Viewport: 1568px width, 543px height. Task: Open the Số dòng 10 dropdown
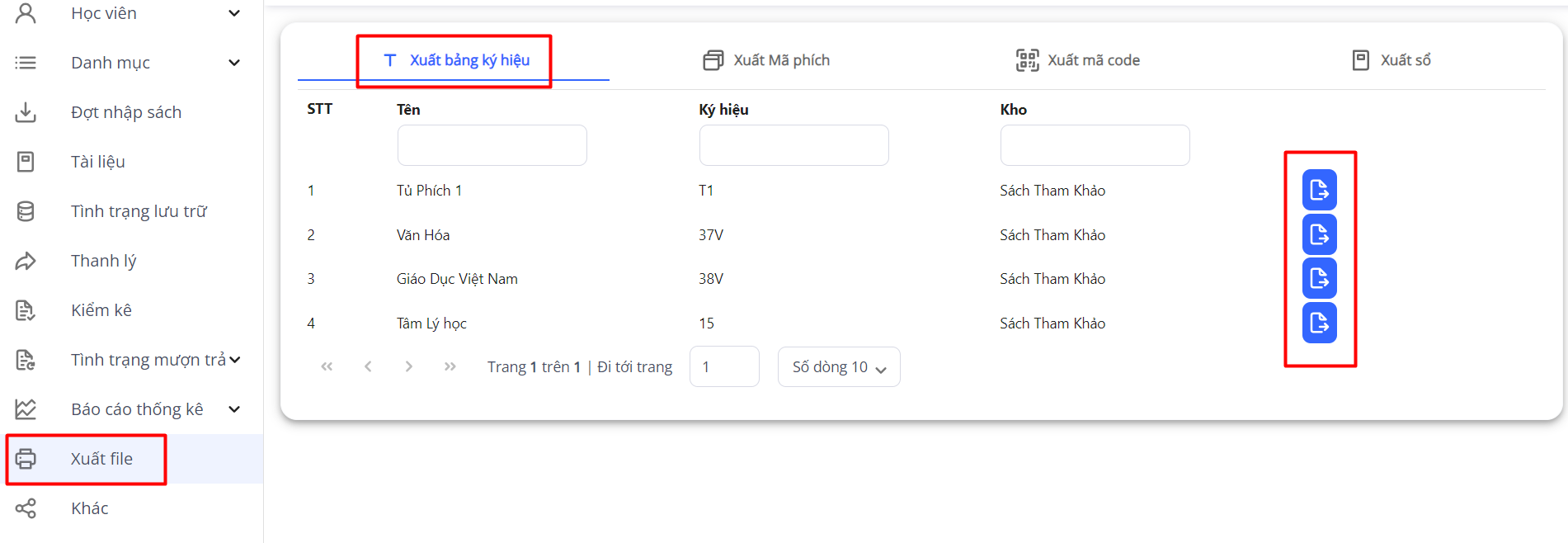pos(838,367)
